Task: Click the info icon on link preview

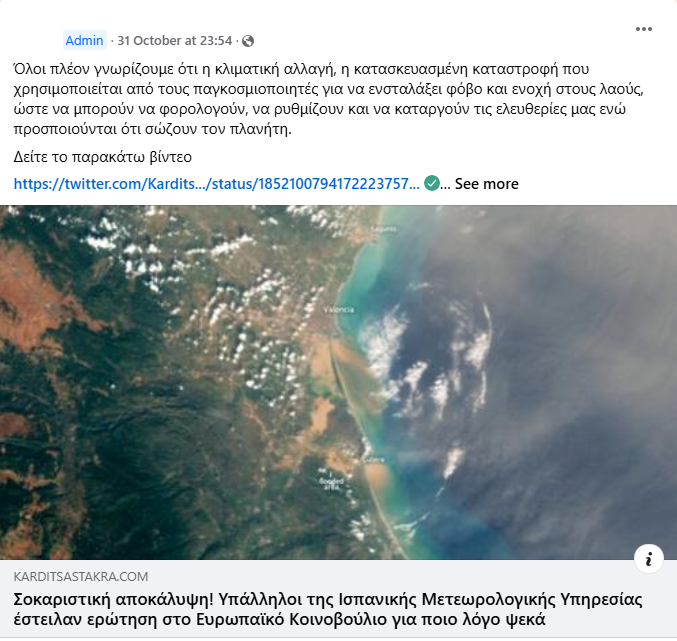Action: 649,559
